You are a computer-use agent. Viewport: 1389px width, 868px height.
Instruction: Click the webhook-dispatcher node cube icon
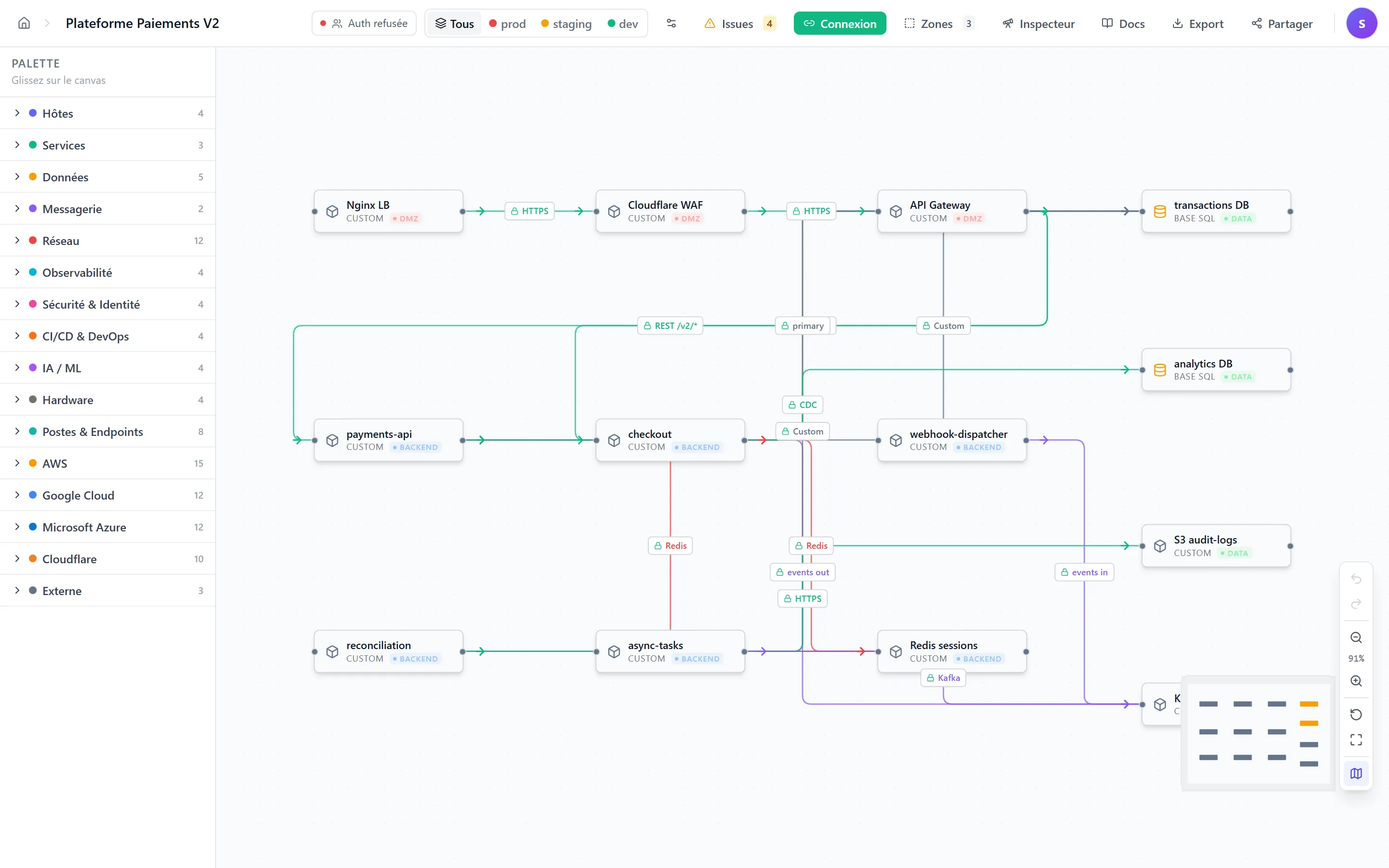coord(896,440)
